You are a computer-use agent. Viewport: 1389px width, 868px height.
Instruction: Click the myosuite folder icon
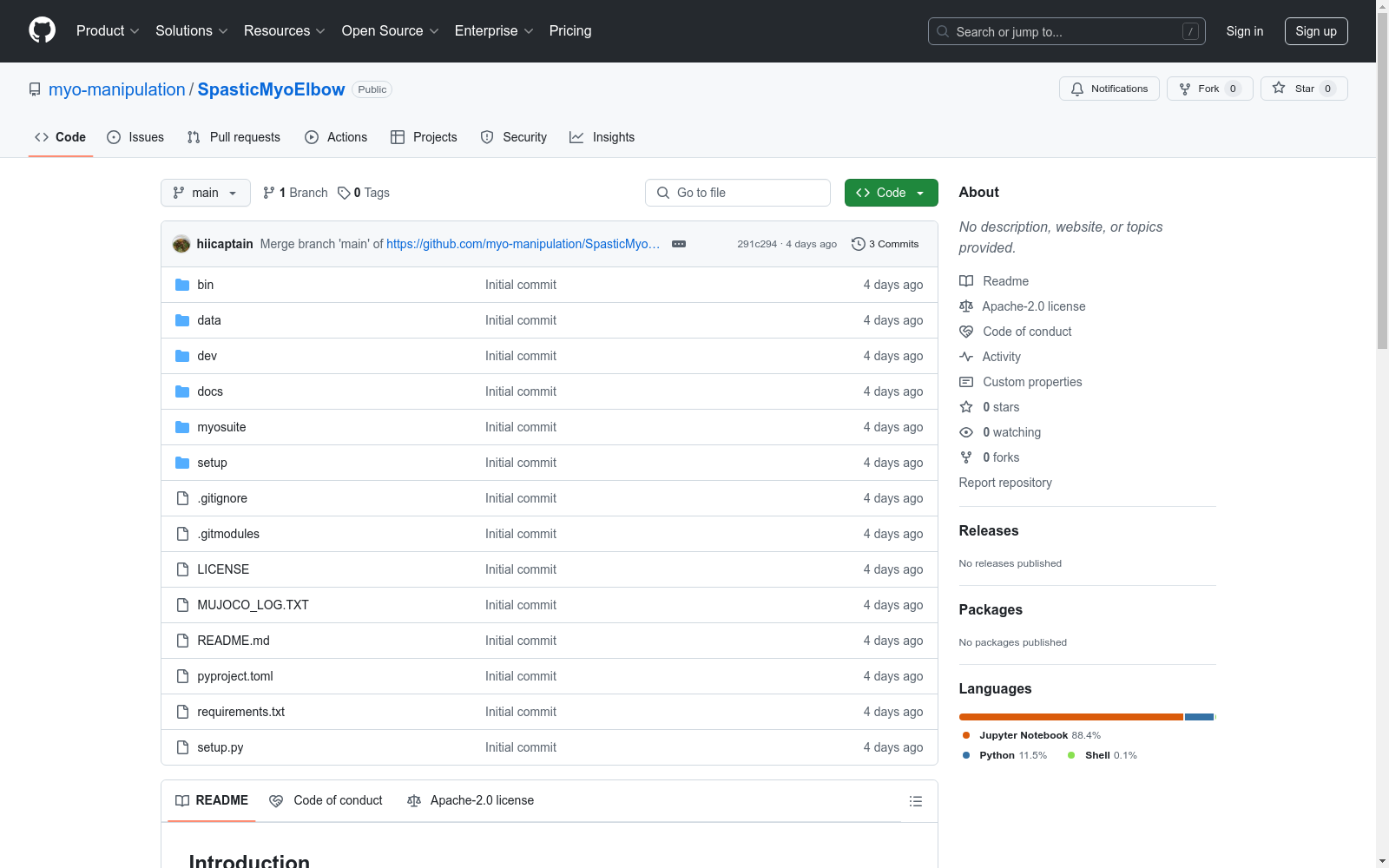(182, 427)
